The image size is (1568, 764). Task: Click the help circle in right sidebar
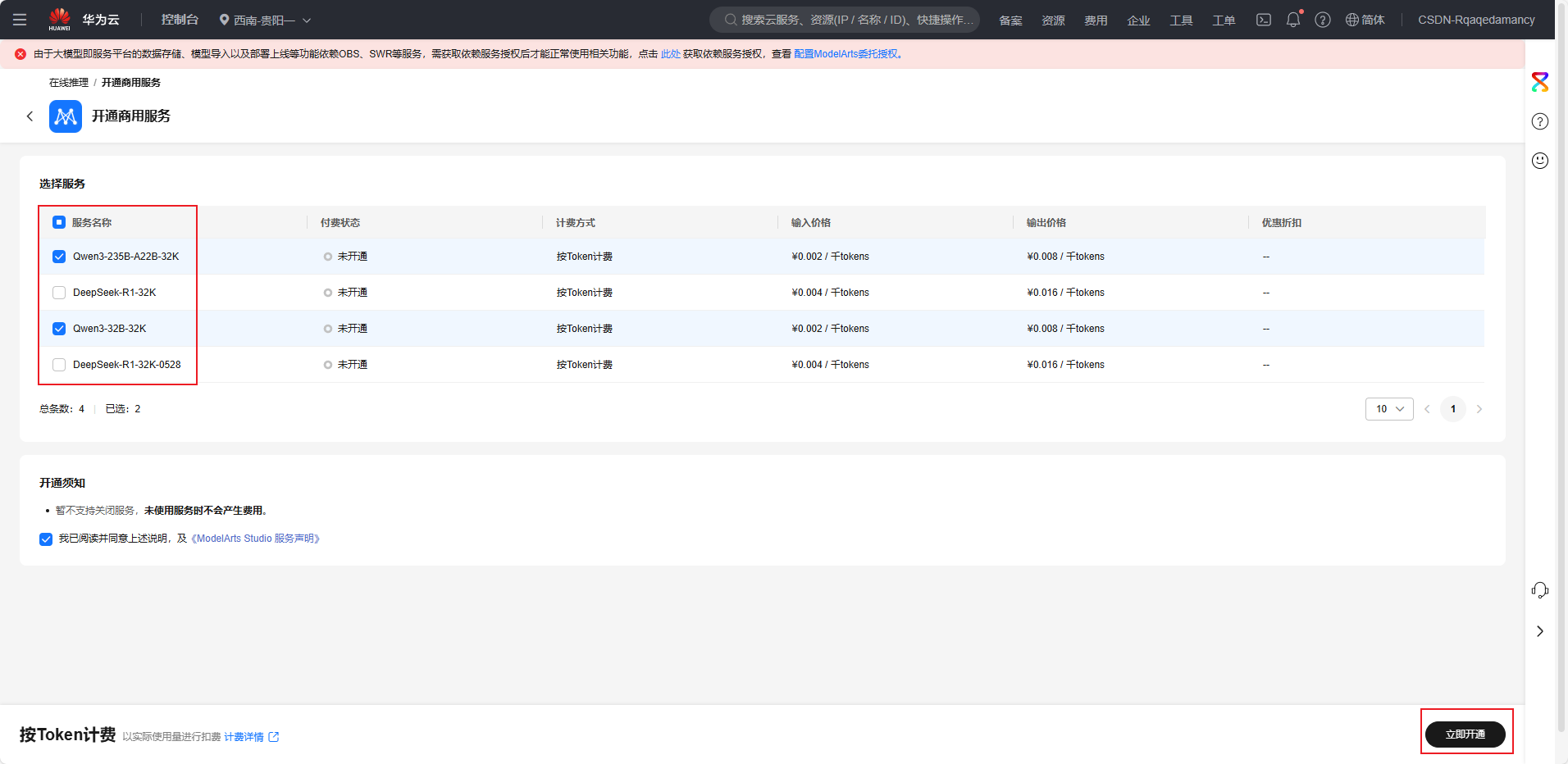(x=1540, y=121)
